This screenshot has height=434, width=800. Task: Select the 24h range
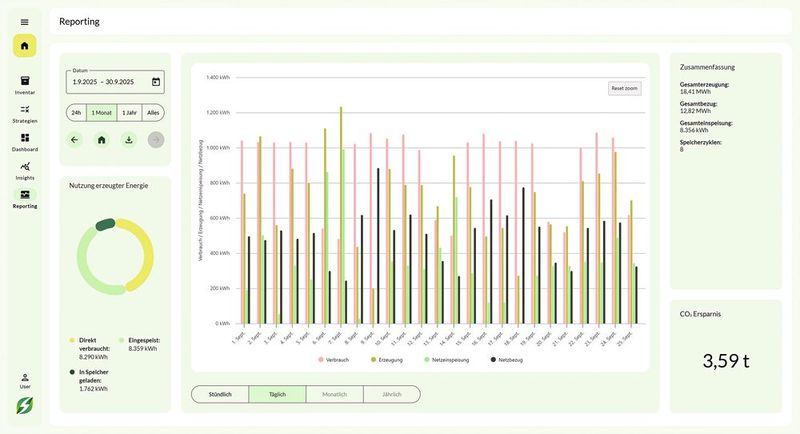77,113
